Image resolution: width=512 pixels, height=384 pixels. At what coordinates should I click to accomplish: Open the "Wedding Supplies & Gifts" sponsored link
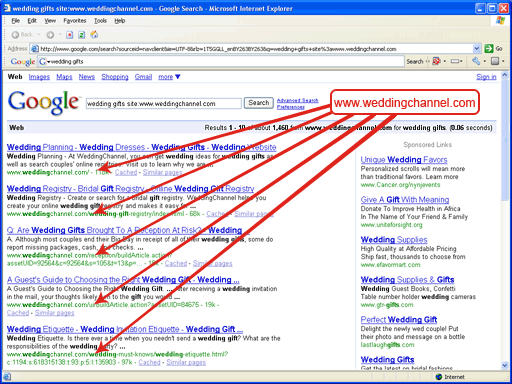[x=407, y=280]
